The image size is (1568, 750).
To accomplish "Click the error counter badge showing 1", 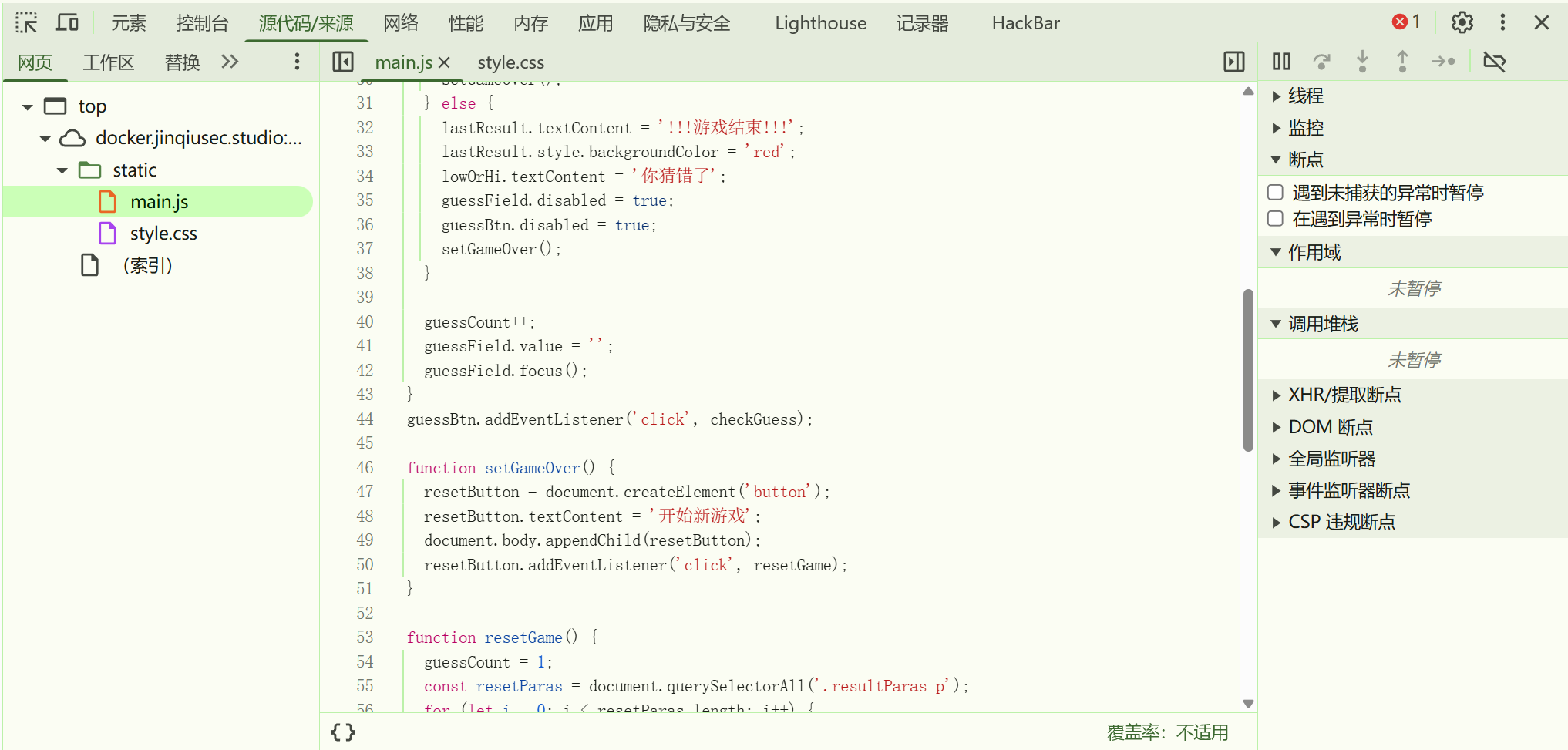I will [x=1406, y=22].
